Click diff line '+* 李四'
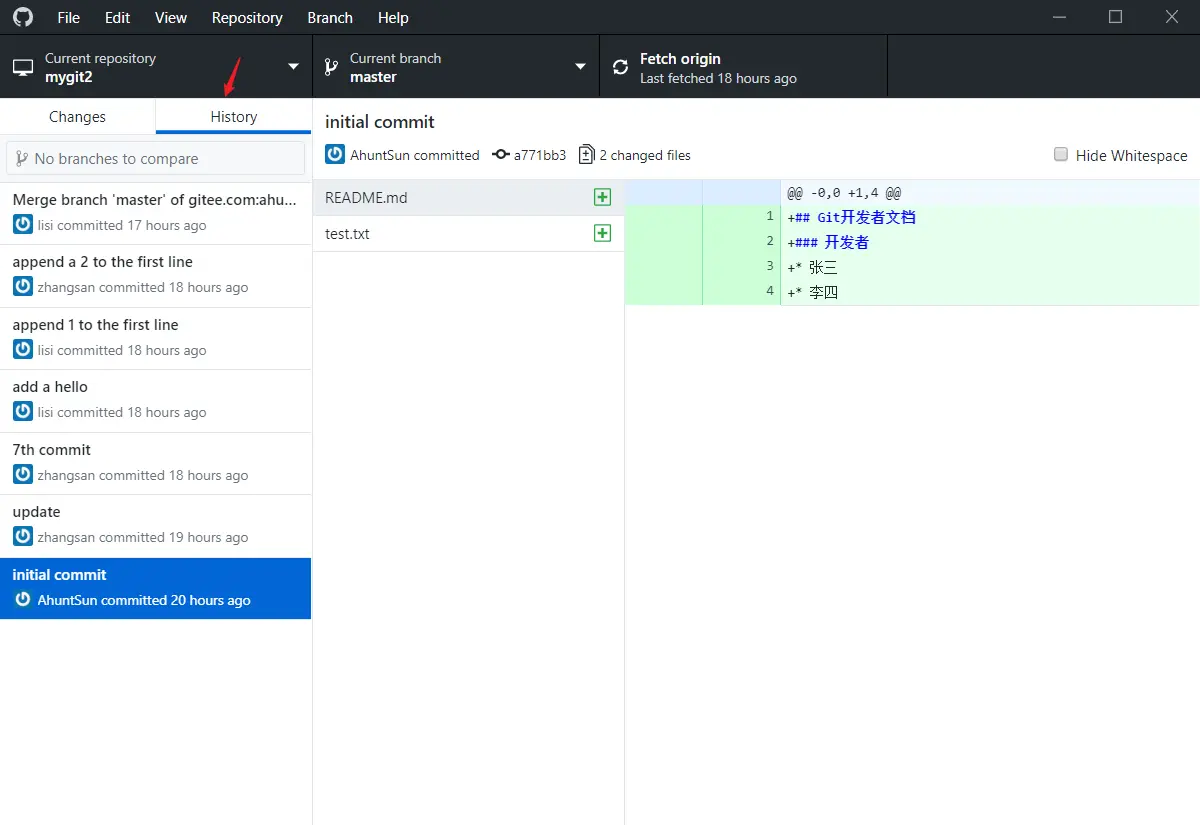Screen dimensions: 1200x825 (x=812, y=292)
